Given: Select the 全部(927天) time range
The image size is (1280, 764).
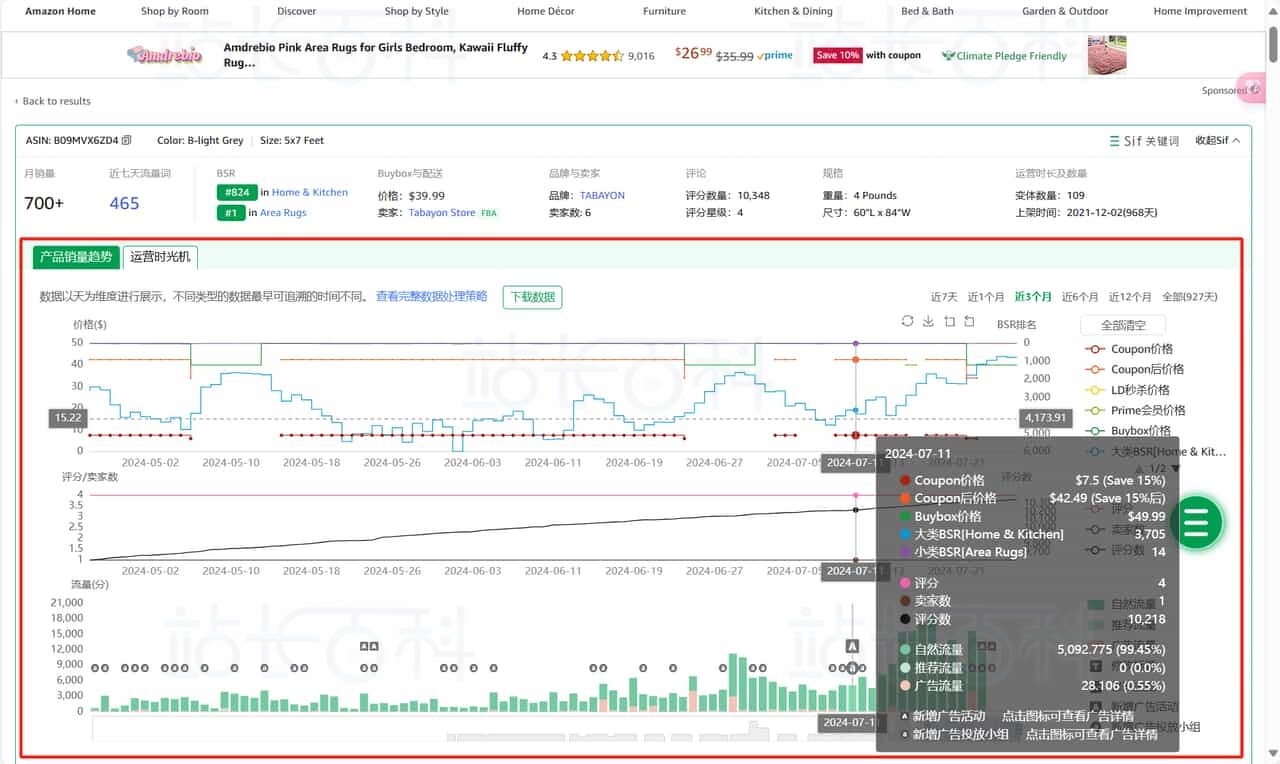Looking at the screenshot, I should pyautogui.click(x=1190, y=297).
